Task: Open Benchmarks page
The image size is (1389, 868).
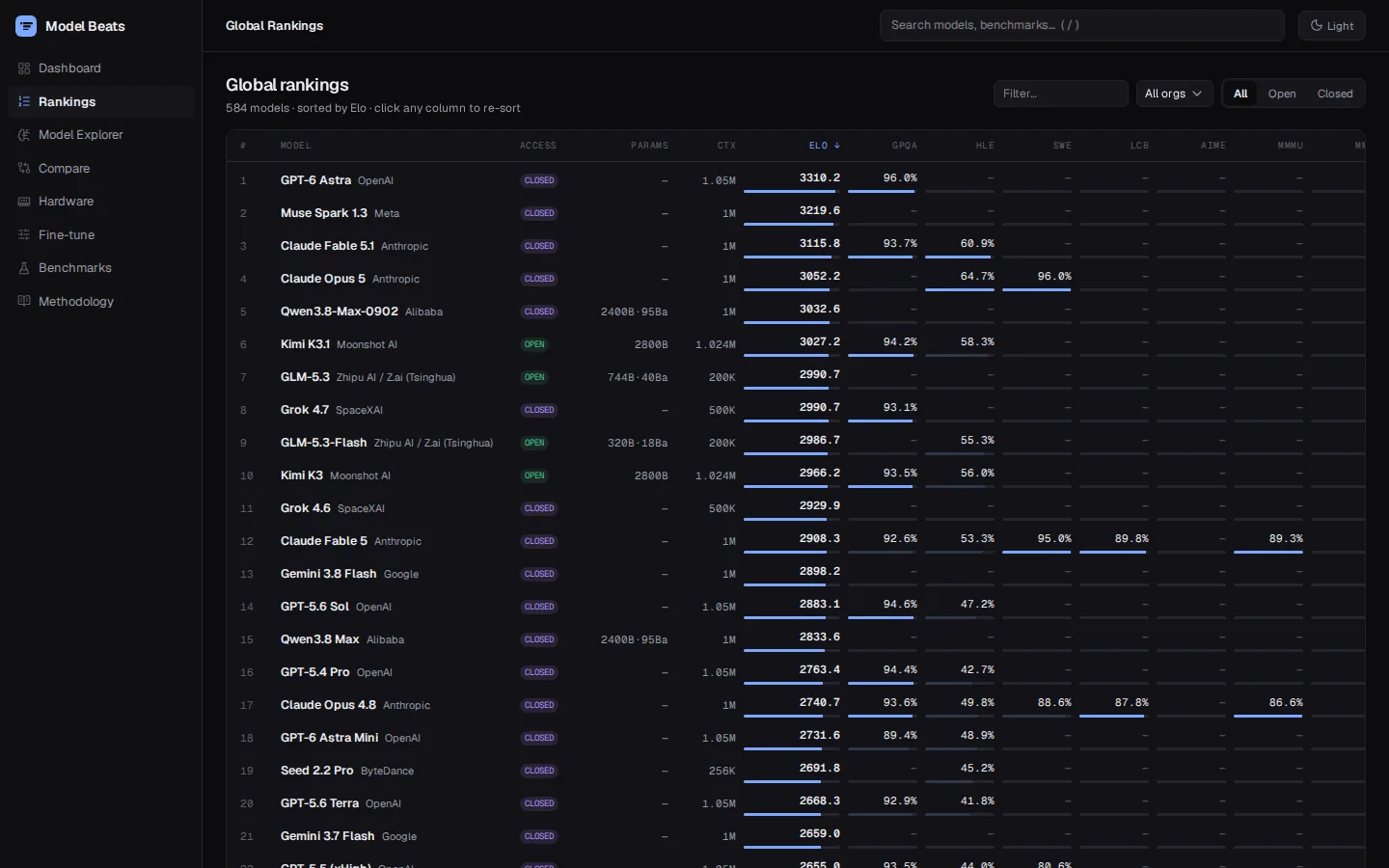Action: (100, 268)
